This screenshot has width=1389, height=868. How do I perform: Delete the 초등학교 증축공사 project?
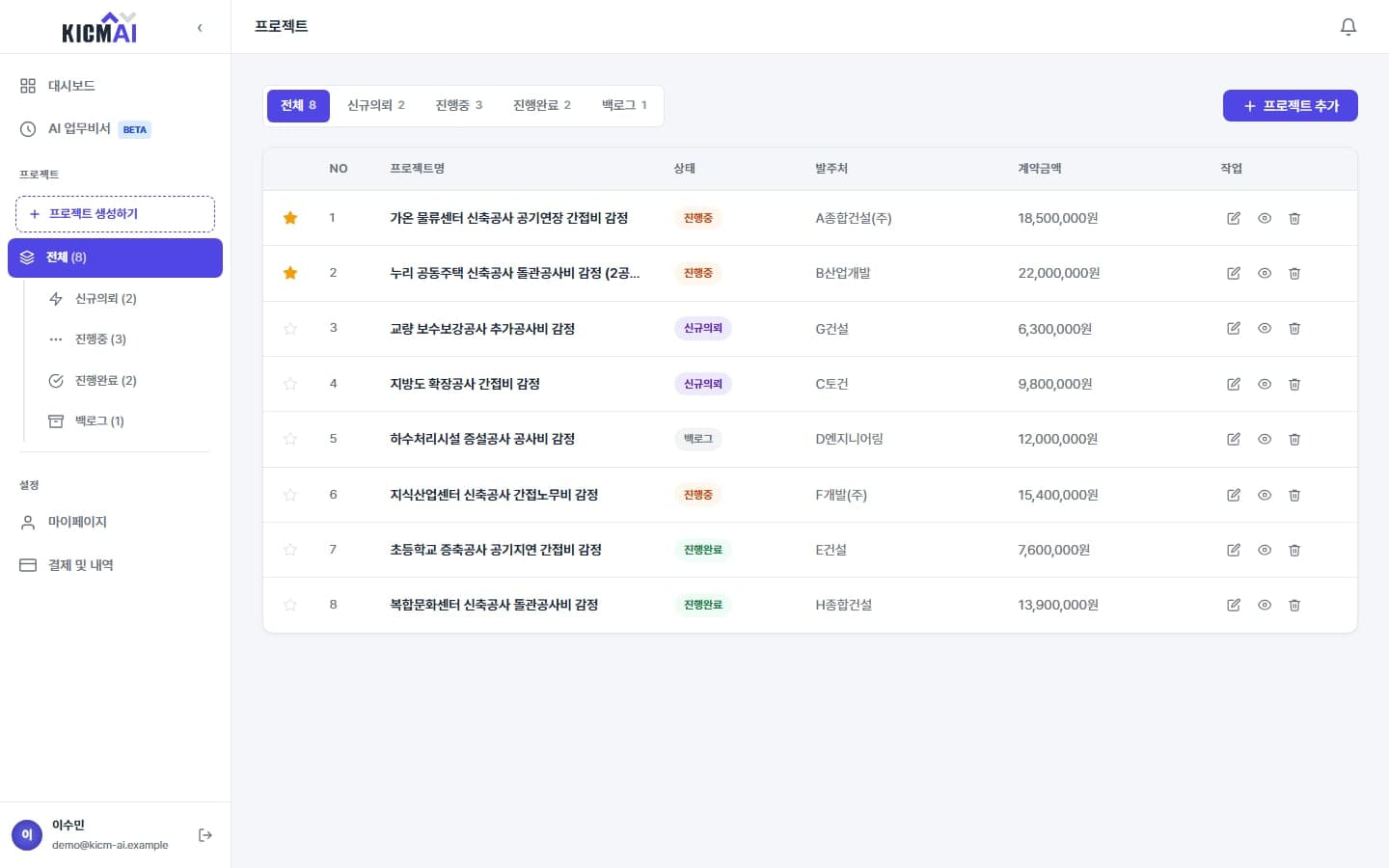[x=1294, y=550]
